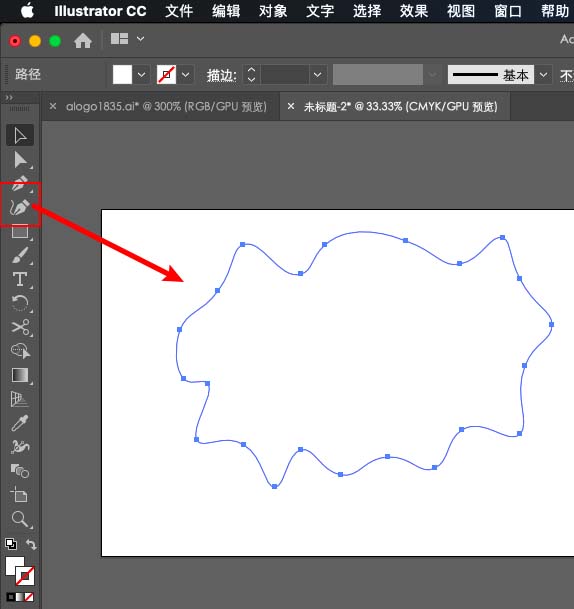Set paint mode to Color
The width and height of the screenshot is (574, 609).
(x=10, y=597)
